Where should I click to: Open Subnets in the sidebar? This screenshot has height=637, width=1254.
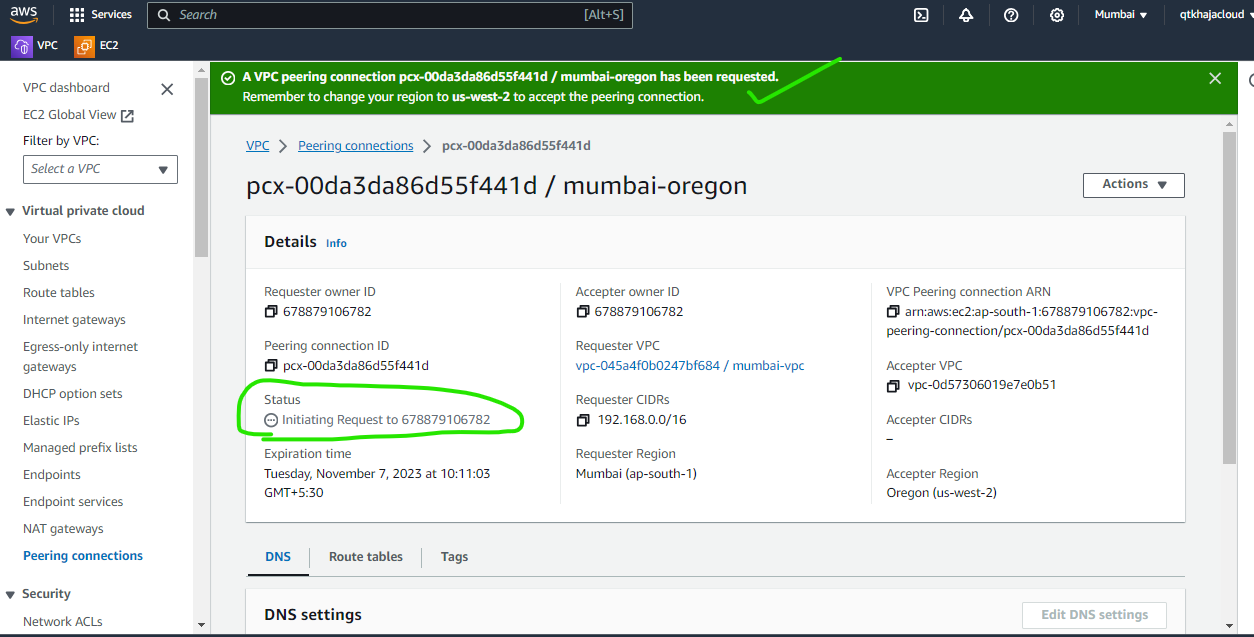pos(46,266)
